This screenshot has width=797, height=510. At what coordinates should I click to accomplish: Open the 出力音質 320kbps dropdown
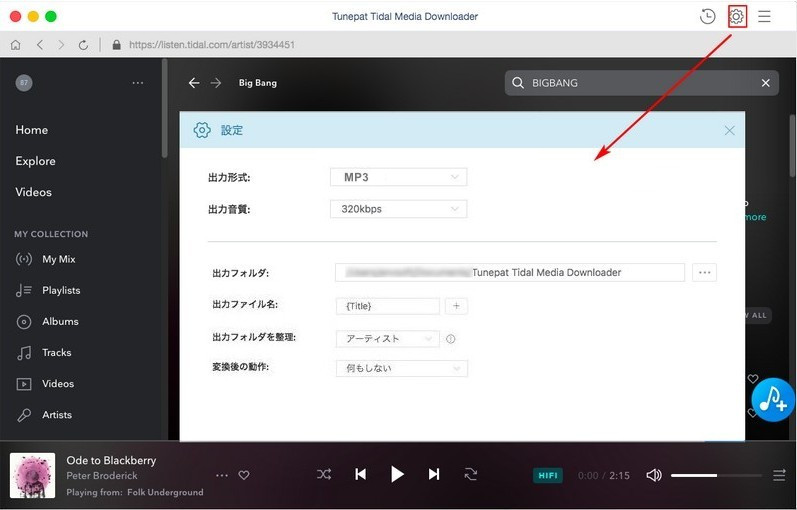click(398, 209)
